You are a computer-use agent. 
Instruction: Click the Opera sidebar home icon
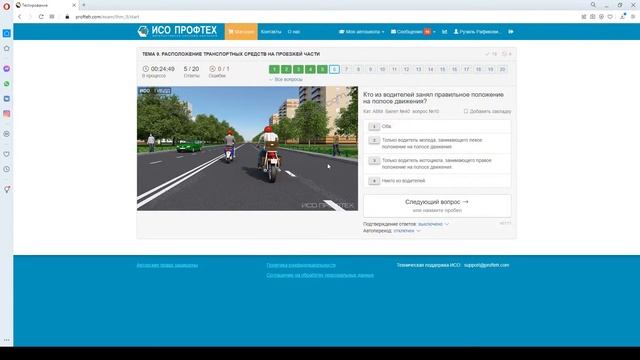coord(7,49)
